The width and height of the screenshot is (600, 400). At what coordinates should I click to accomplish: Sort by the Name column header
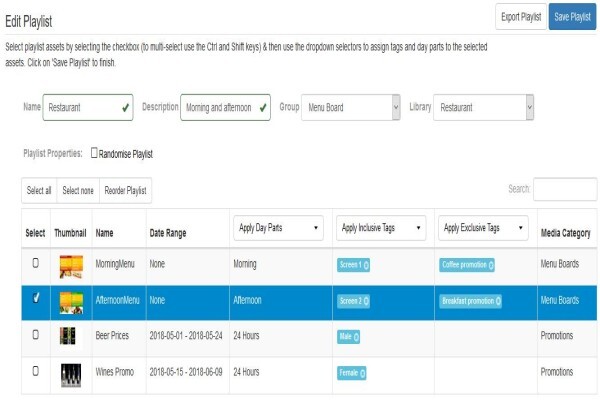point(104,233)
